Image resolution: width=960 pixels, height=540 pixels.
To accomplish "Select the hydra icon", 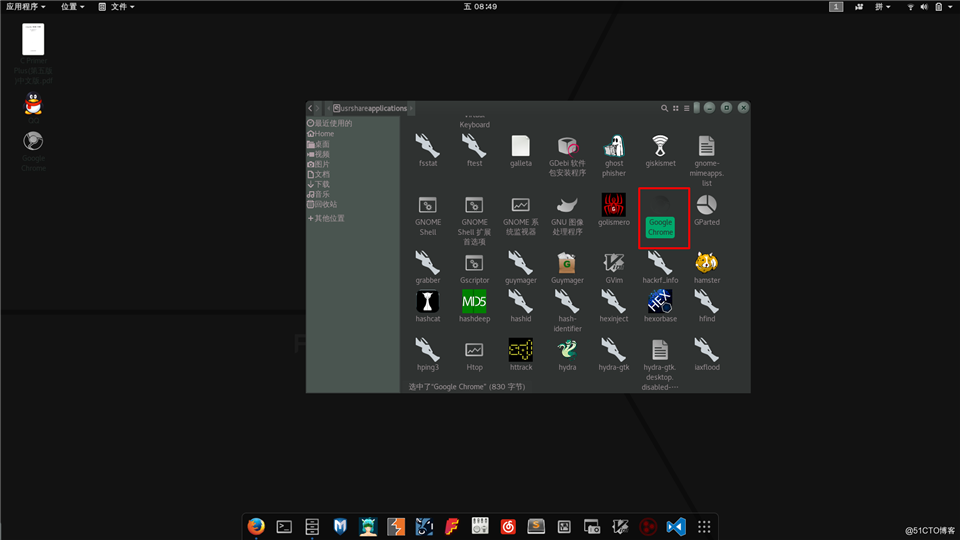I will (567, 350).
